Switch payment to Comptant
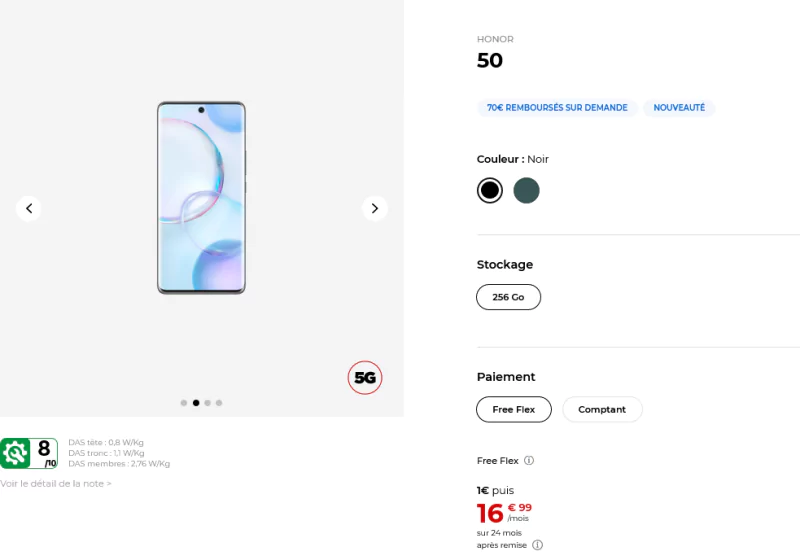 tap(602, 409)
